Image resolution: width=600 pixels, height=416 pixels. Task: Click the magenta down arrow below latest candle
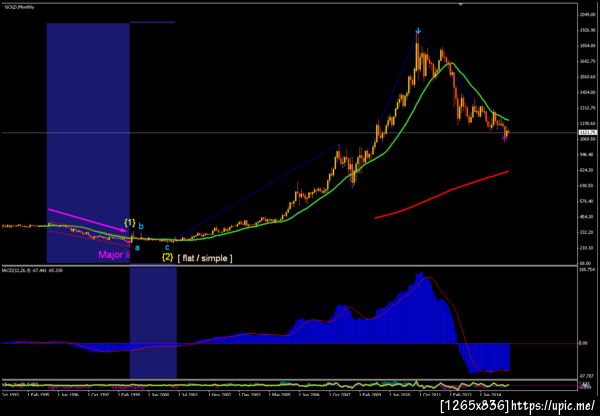click(505, 139)
